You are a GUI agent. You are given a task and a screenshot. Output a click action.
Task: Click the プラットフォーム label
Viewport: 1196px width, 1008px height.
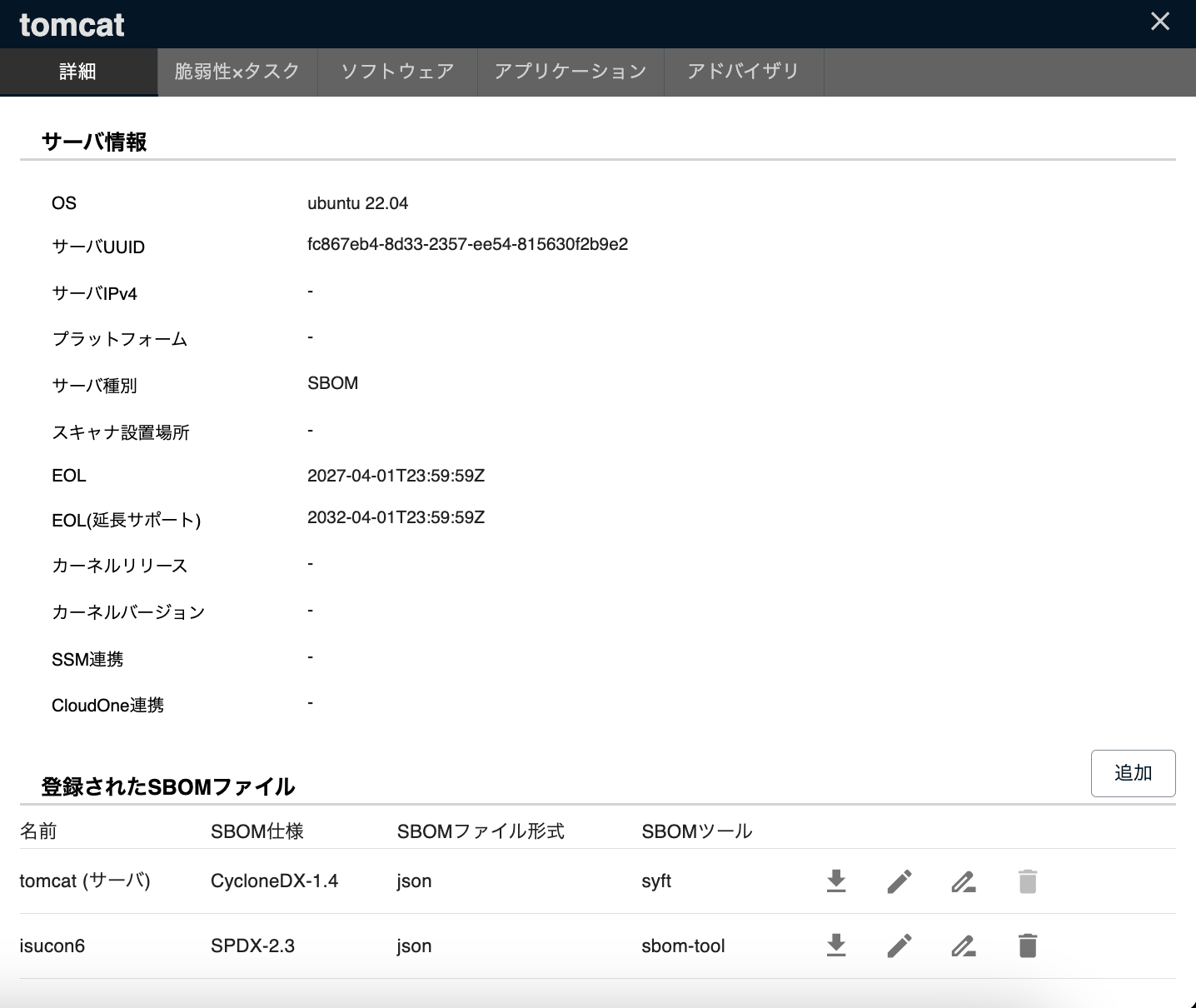(119, 339)
